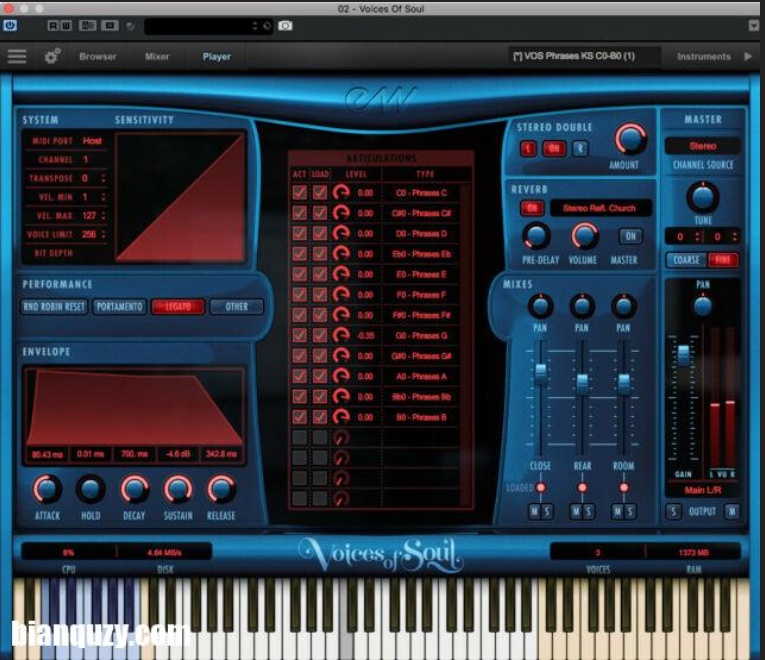Image resolution: width=765 pixels, height=660 pixels.
Task: Toggle the Reverb Master ON button
Action: coord(630,237)
